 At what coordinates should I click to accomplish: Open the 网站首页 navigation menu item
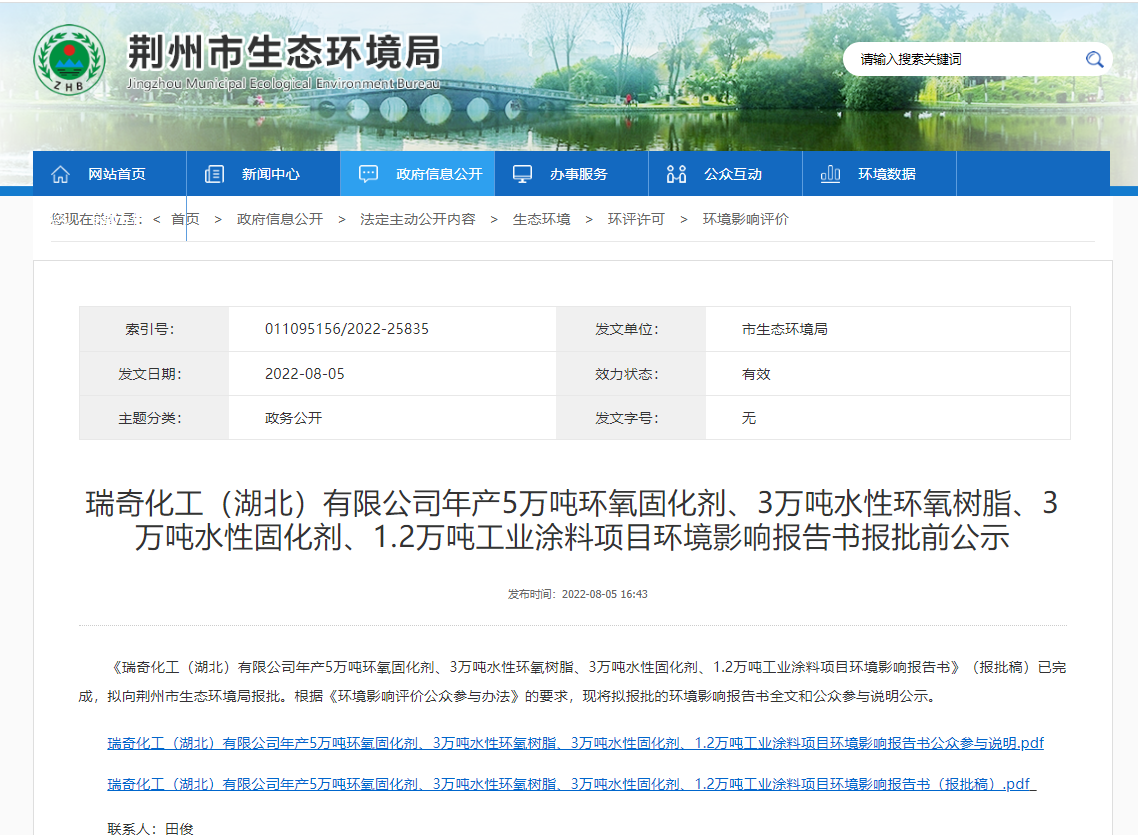(x=117, y=174)
